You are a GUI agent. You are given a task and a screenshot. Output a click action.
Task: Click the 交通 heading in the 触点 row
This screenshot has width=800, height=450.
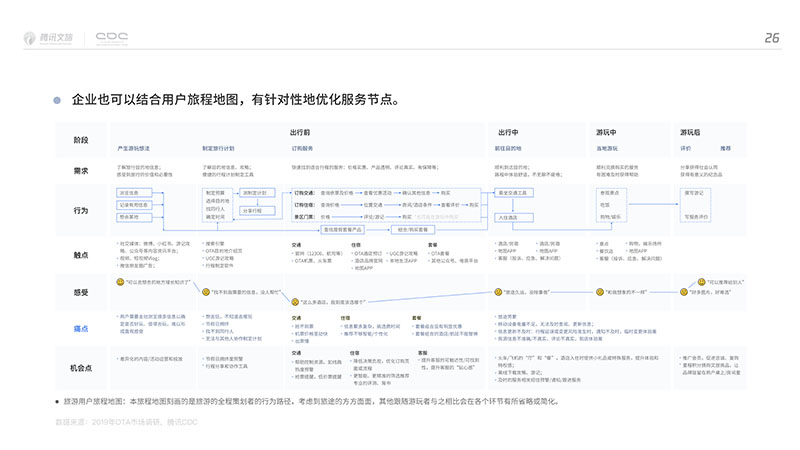coord(296,245)
